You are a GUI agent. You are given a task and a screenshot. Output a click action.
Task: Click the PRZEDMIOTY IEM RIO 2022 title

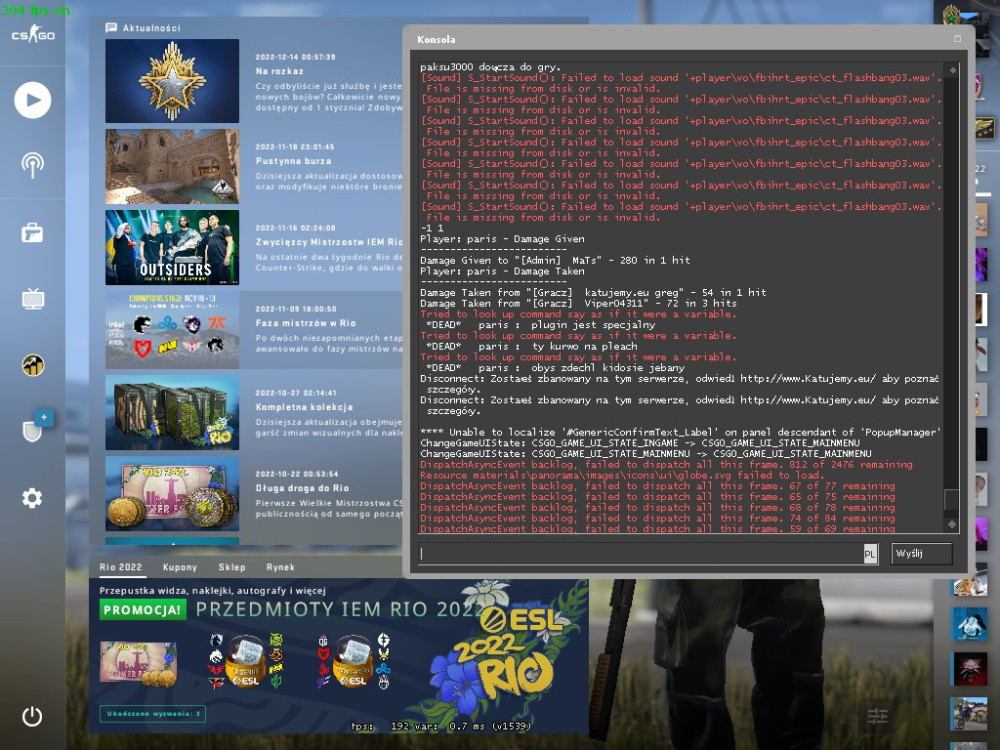pos(338,610)
